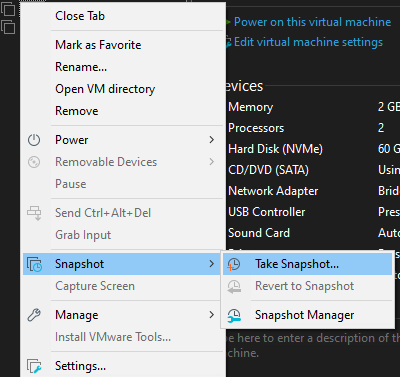
Task: Select the Processors device row
Action: tap(313, 128)
